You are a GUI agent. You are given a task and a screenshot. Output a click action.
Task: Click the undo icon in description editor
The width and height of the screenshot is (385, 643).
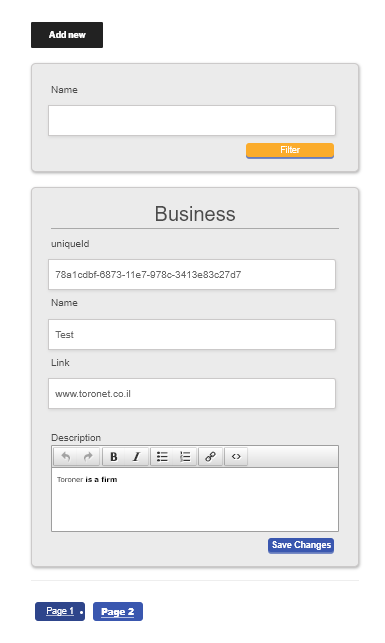click(x=66, y=456)
